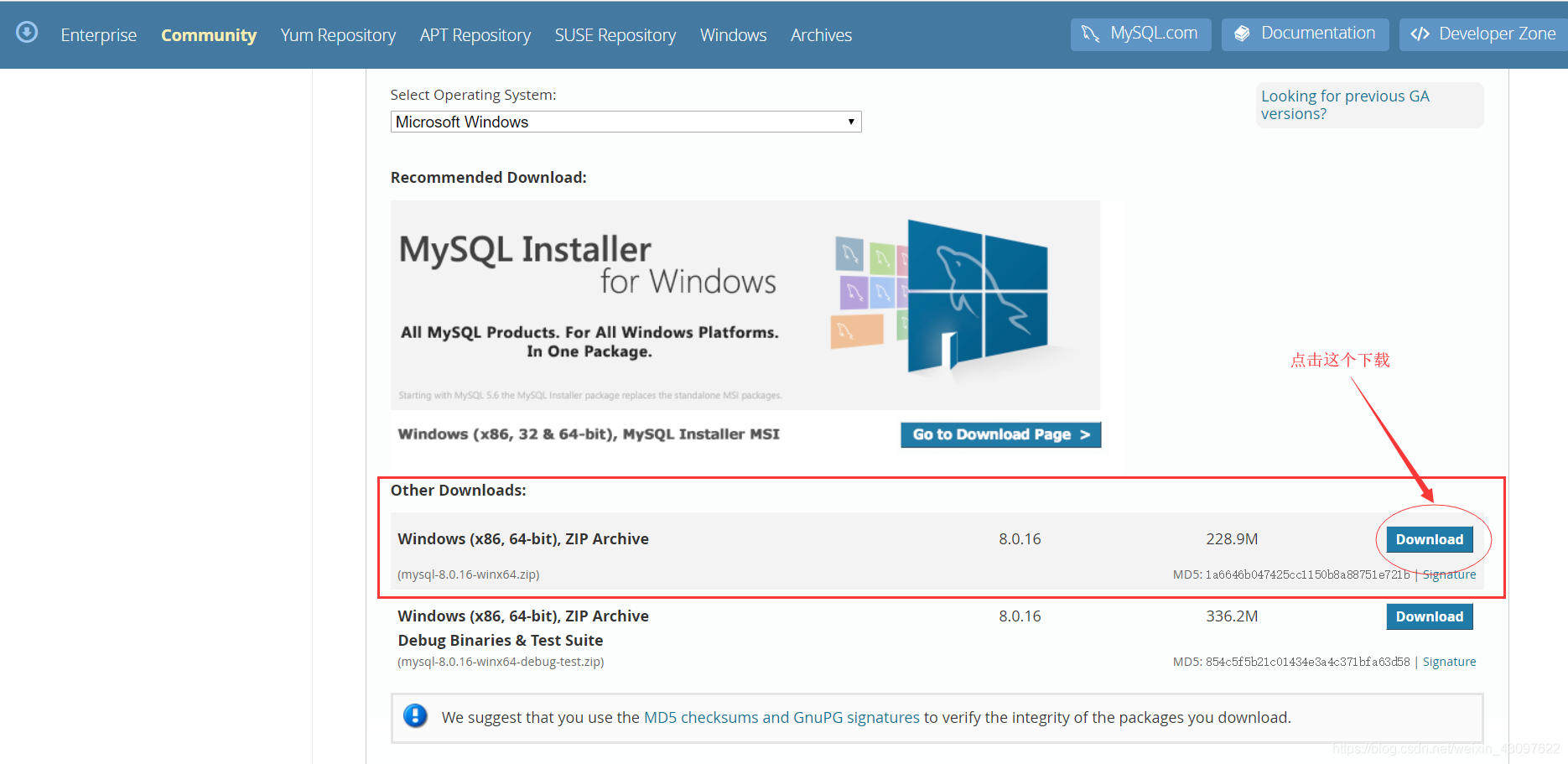
Task: Click the MySQL Installer for Windows banner
Action: click(x=745, y=304)
